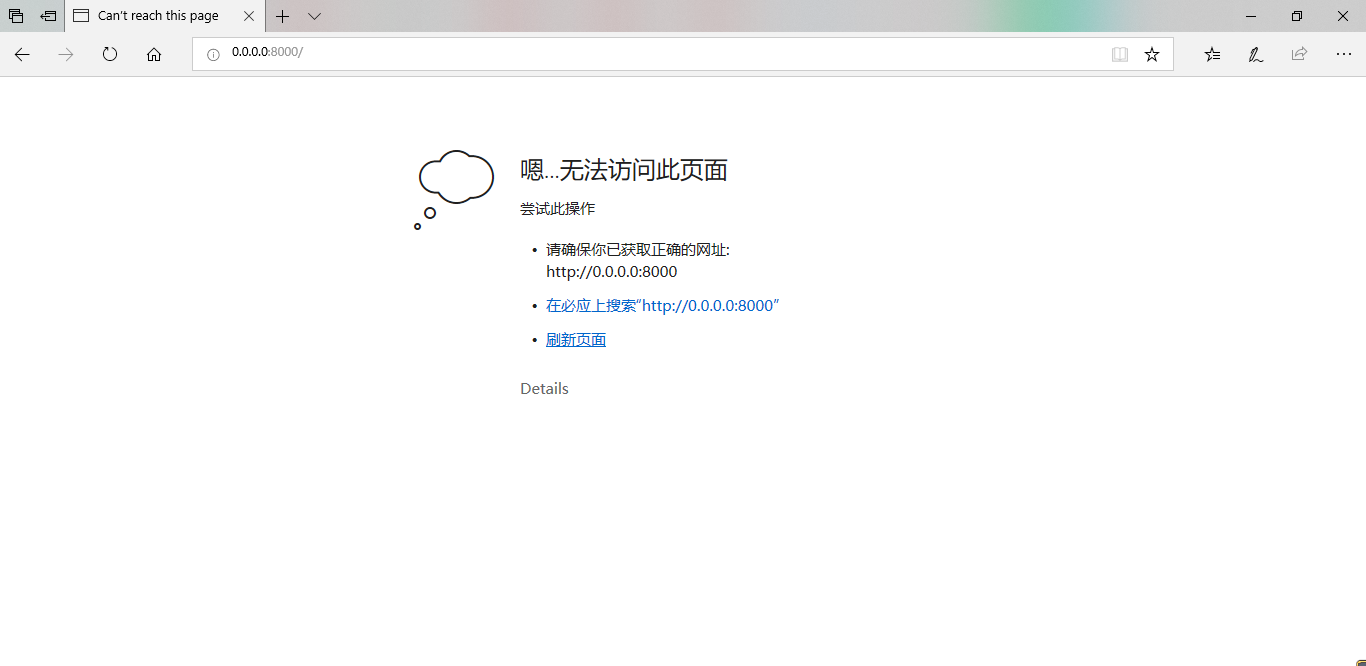Search Bing for http://0.0.0.0:8000 link
Viewport: 1366px width, 666px height.
[662, 306]
